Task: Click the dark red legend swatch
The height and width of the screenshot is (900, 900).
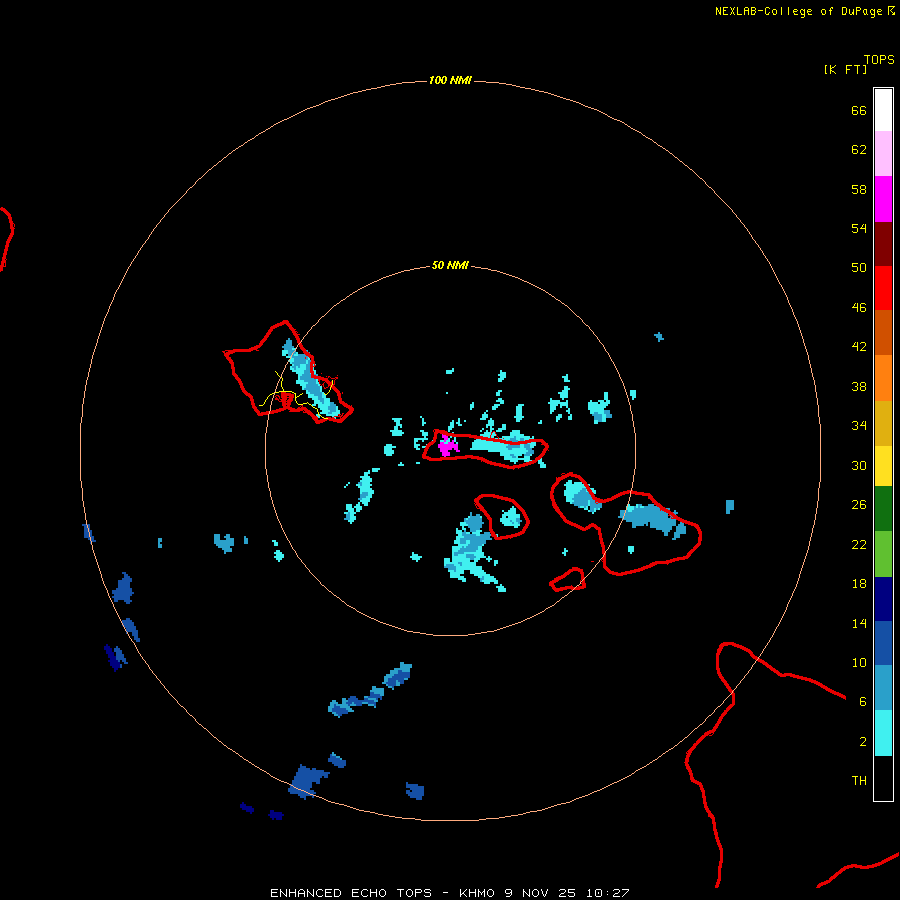Action: pyautogui.click(x=883, y=244)
